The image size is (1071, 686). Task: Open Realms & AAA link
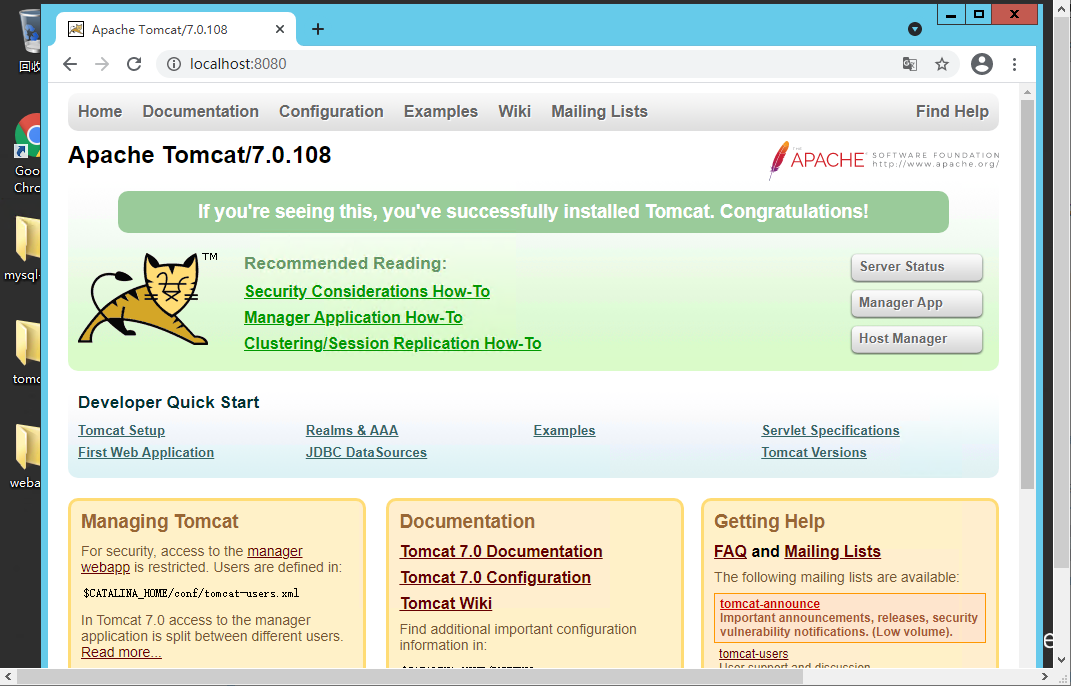coord(352,430)
